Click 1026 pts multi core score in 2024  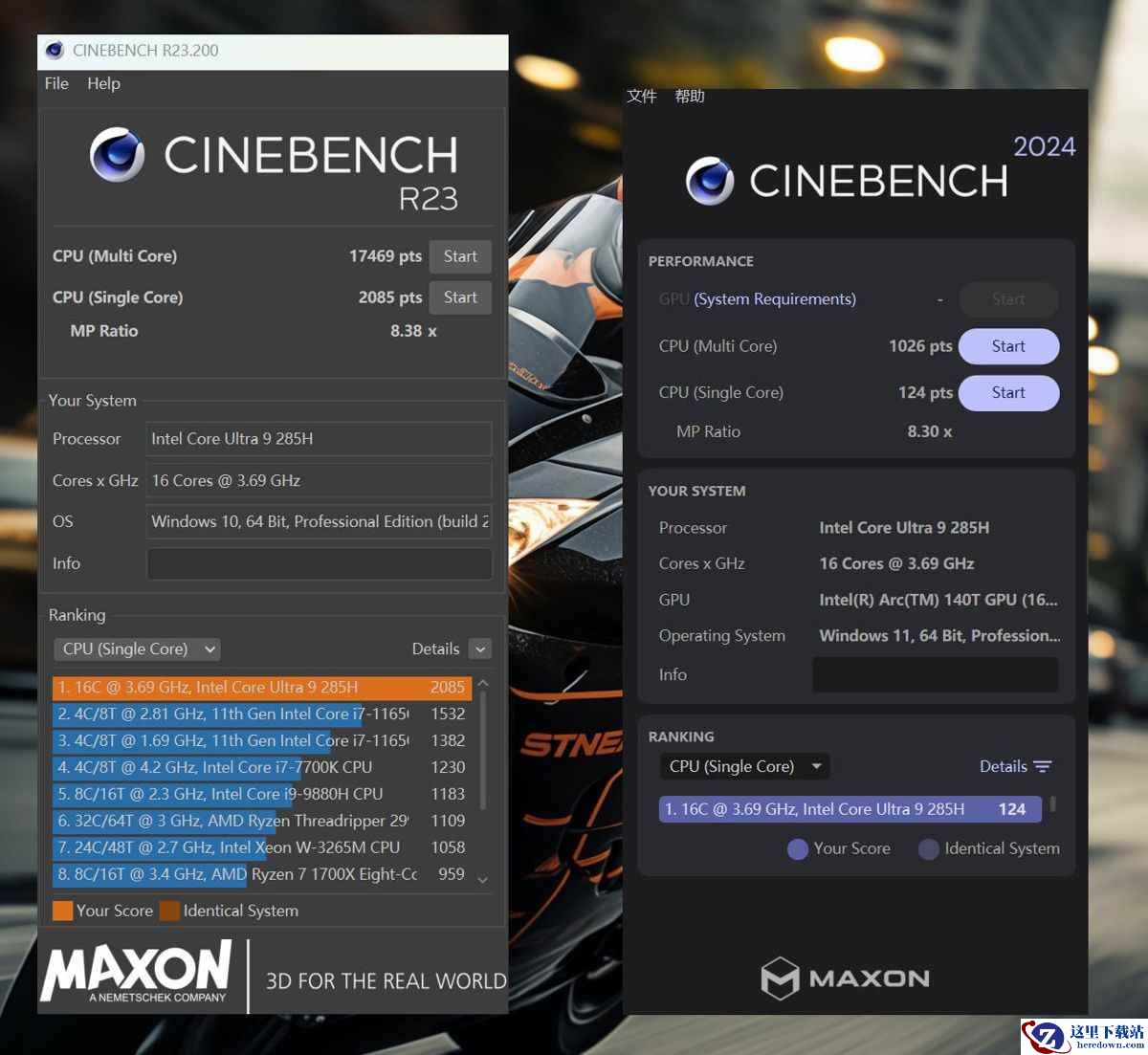[920, 346]
